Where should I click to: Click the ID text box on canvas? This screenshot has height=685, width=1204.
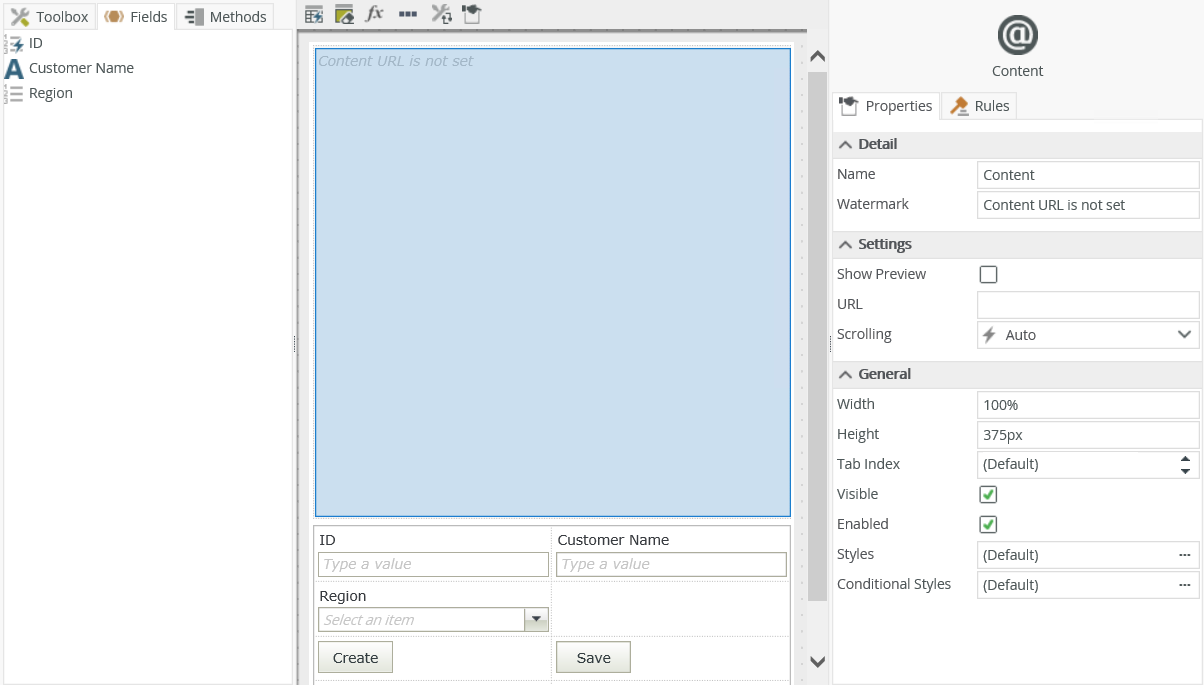click(433, 564)
